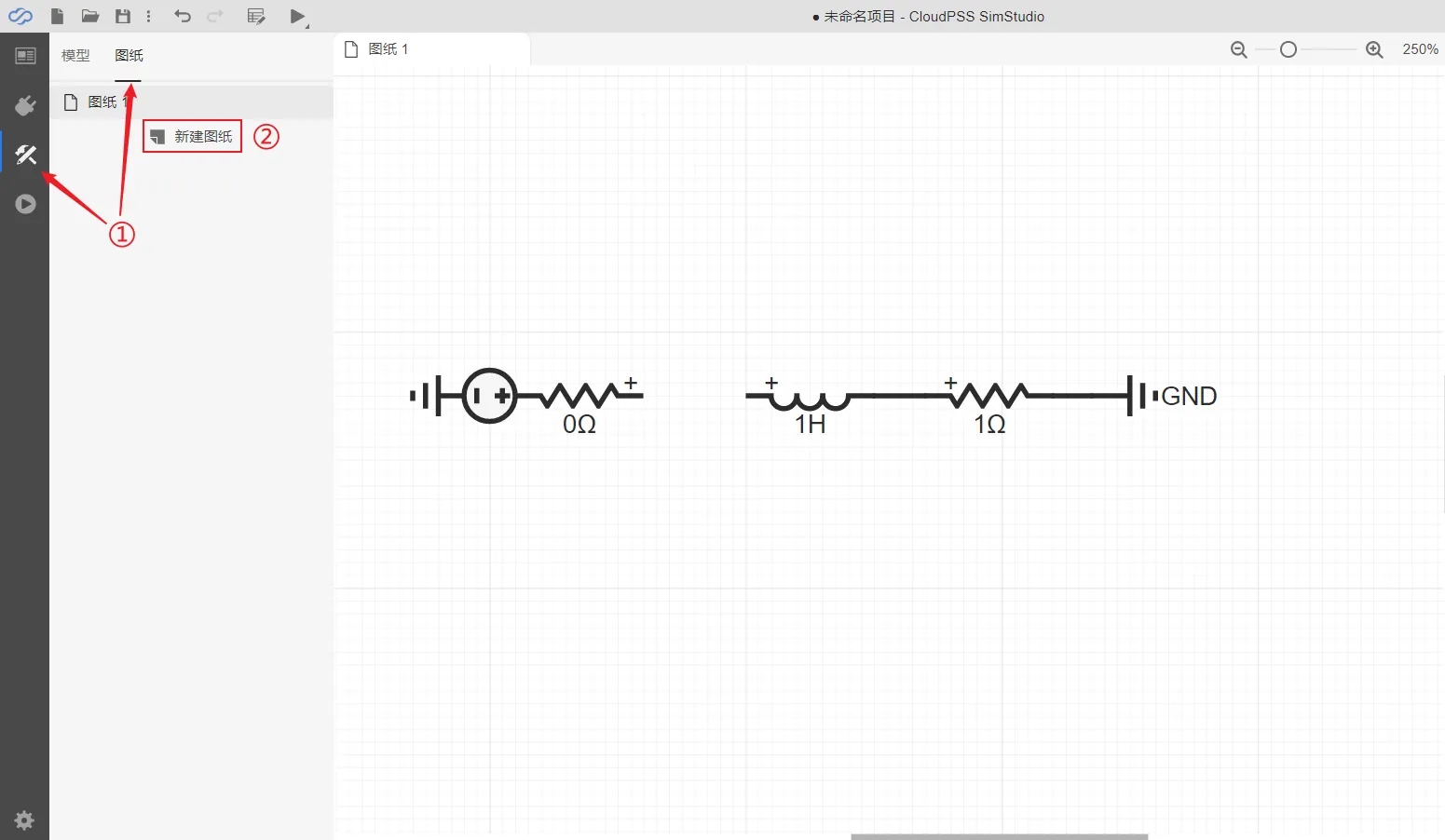The height and width of the screenshot is (840, 1445).
Task: Open settings via the gear icon
Action: pyautogui.click(x=24, y=820)
